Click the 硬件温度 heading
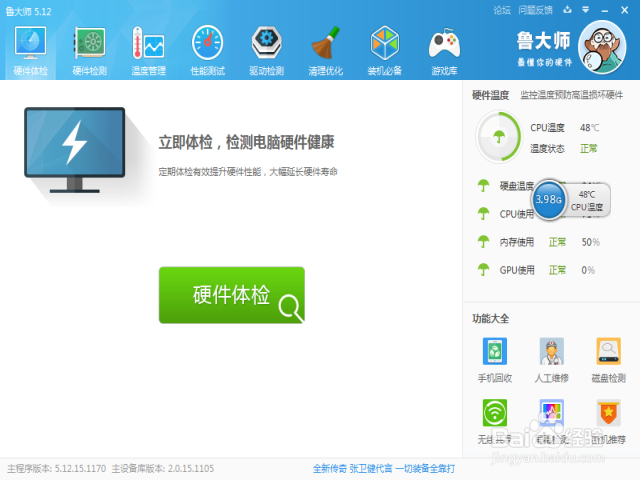This screenshot has height=480, width=640. (490, 95)
